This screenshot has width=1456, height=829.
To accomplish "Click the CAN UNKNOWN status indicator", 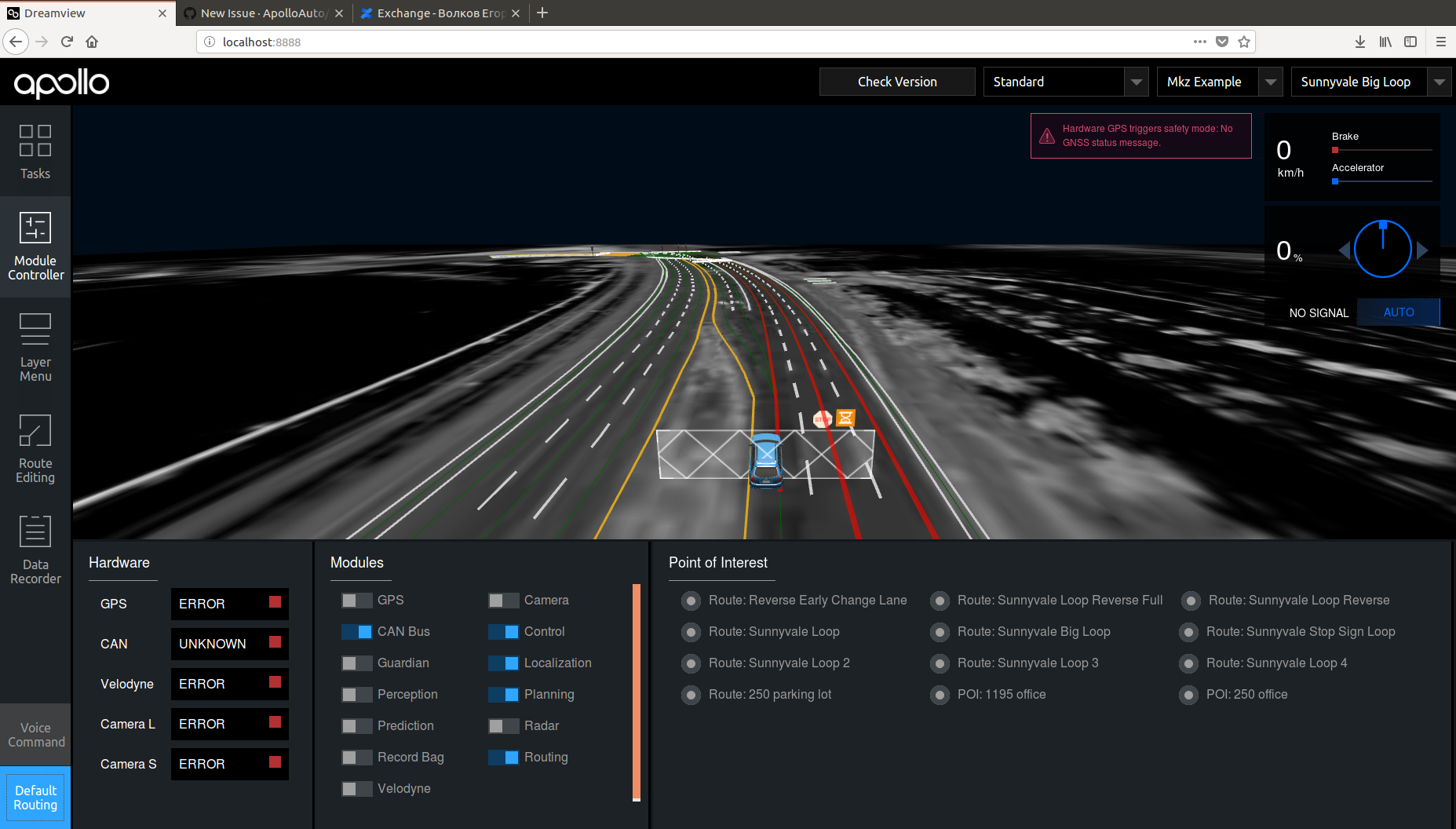I will pos(230,644).
